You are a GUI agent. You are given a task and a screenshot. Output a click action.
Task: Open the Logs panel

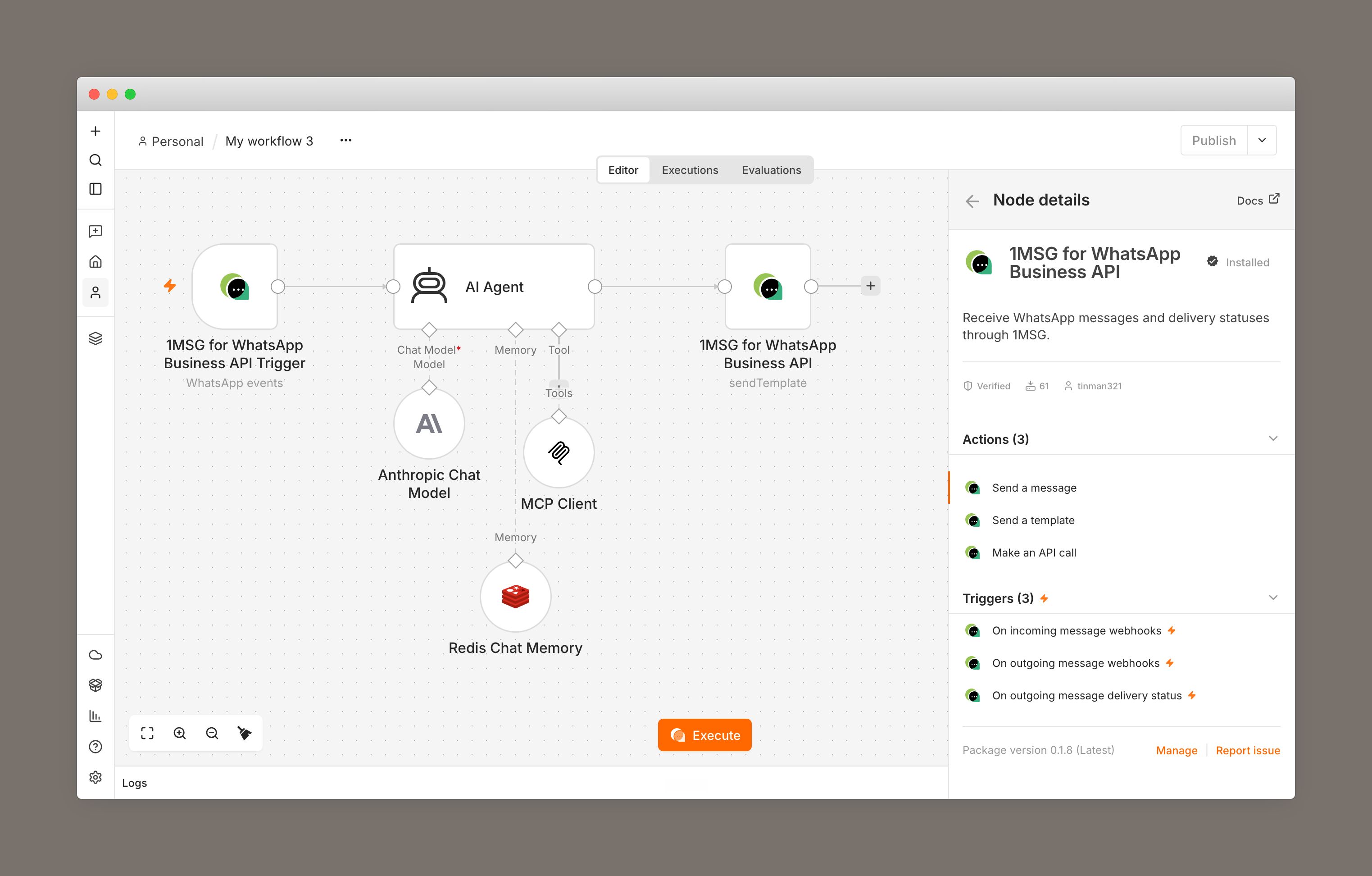135,783
